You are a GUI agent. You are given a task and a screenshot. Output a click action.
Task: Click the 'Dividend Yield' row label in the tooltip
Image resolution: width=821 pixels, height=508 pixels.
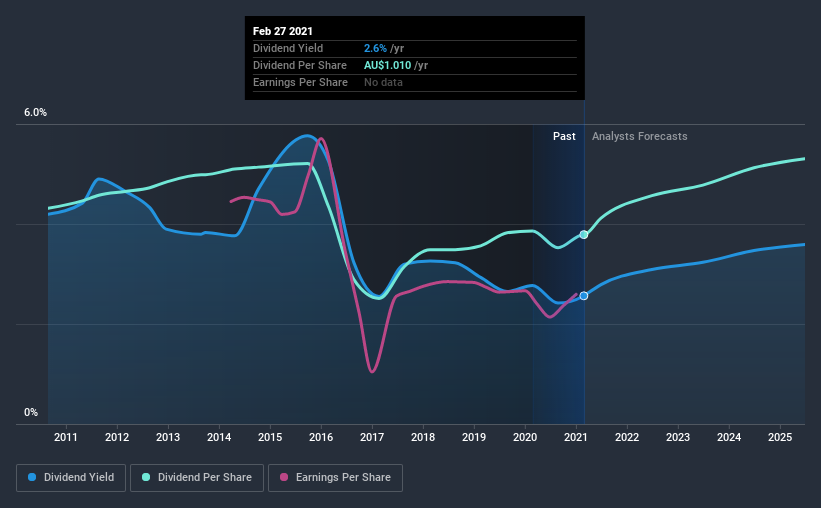click(288, 48)
